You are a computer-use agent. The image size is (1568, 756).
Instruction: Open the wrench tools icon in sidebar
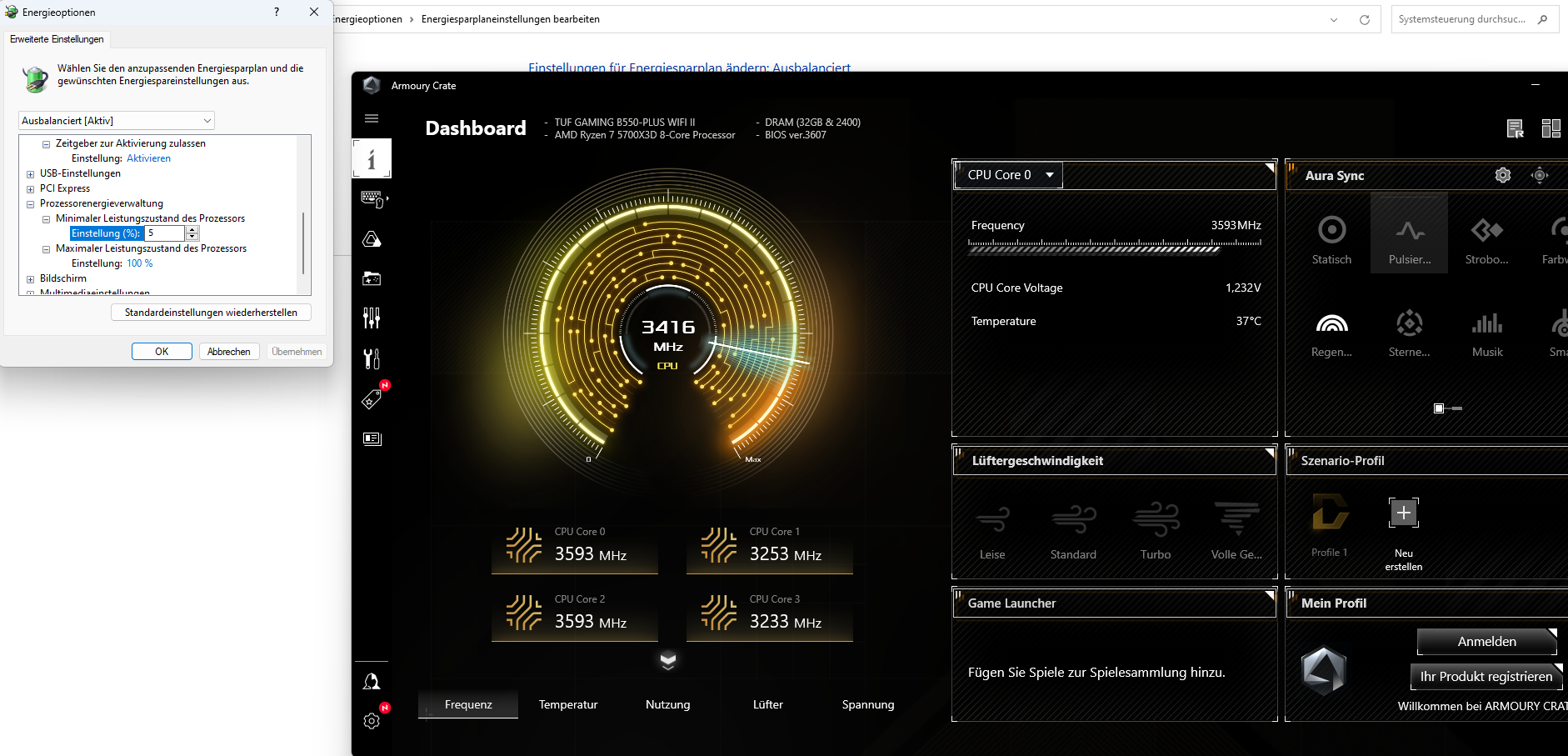(x=372, y=358)
